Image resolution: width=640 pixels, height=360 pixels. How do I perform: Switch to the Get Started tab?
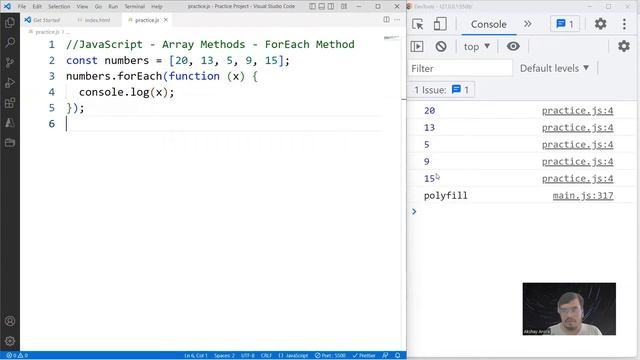[42, 20]
